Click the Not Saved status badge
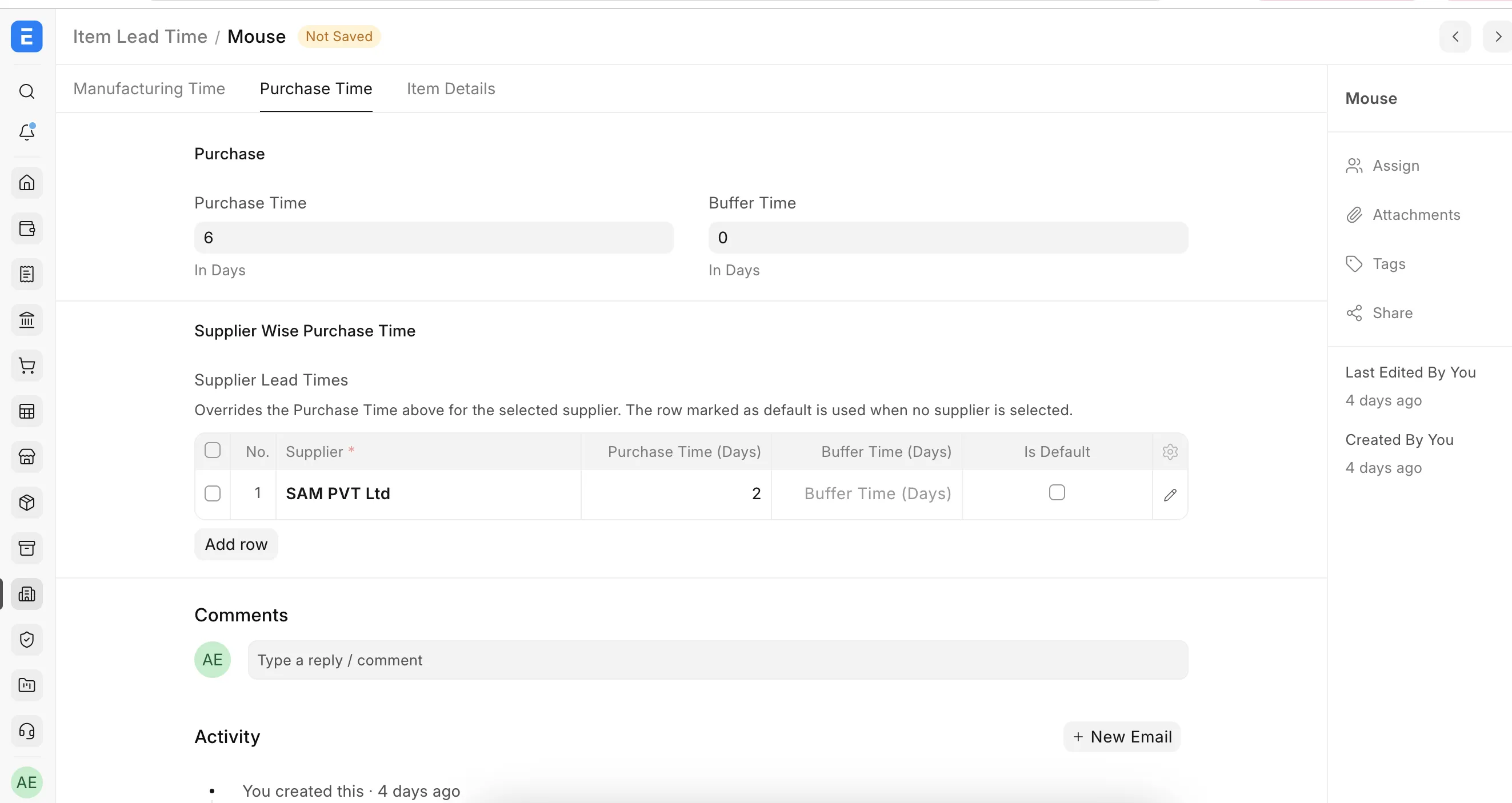Screen dimensions: 1512x803 click(339, 37)
